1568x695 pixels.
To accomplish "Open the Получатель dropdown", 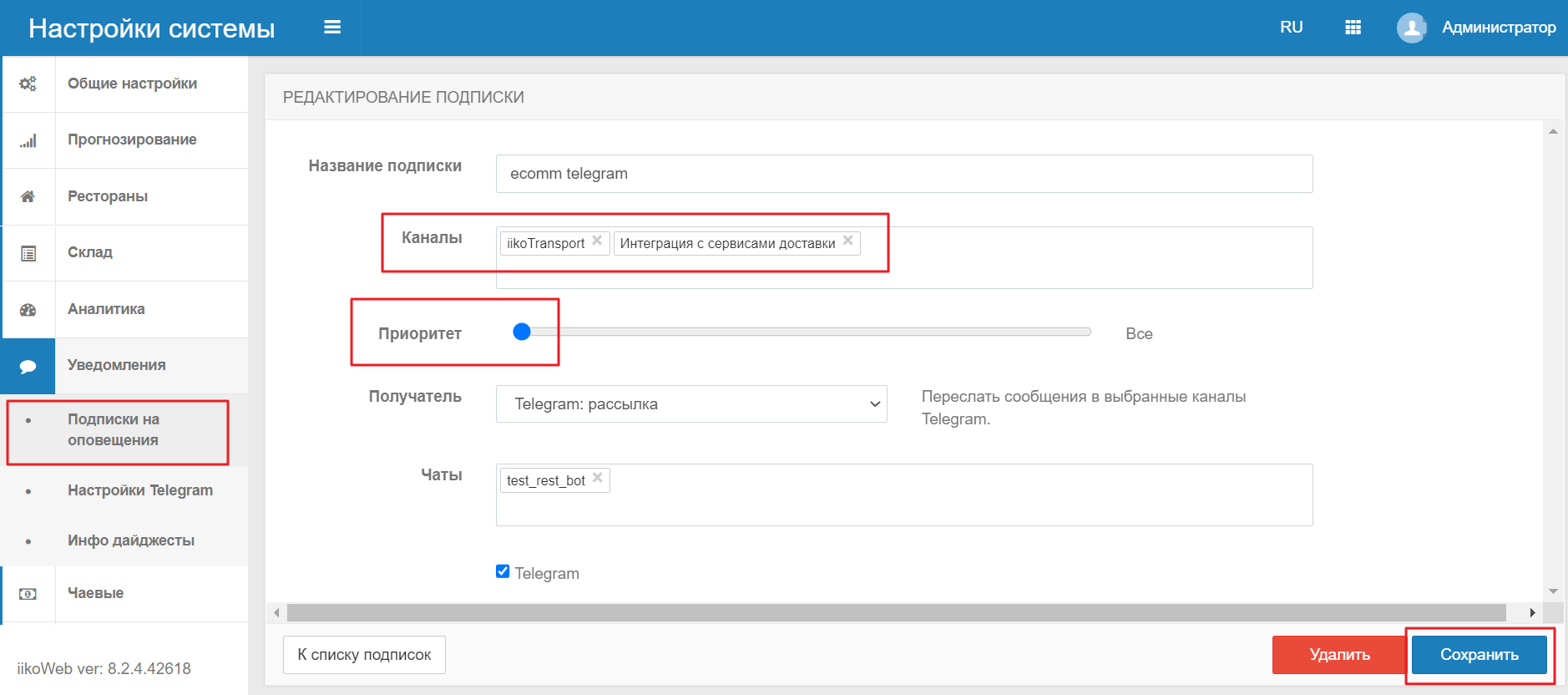I will [x=690, y=404].
